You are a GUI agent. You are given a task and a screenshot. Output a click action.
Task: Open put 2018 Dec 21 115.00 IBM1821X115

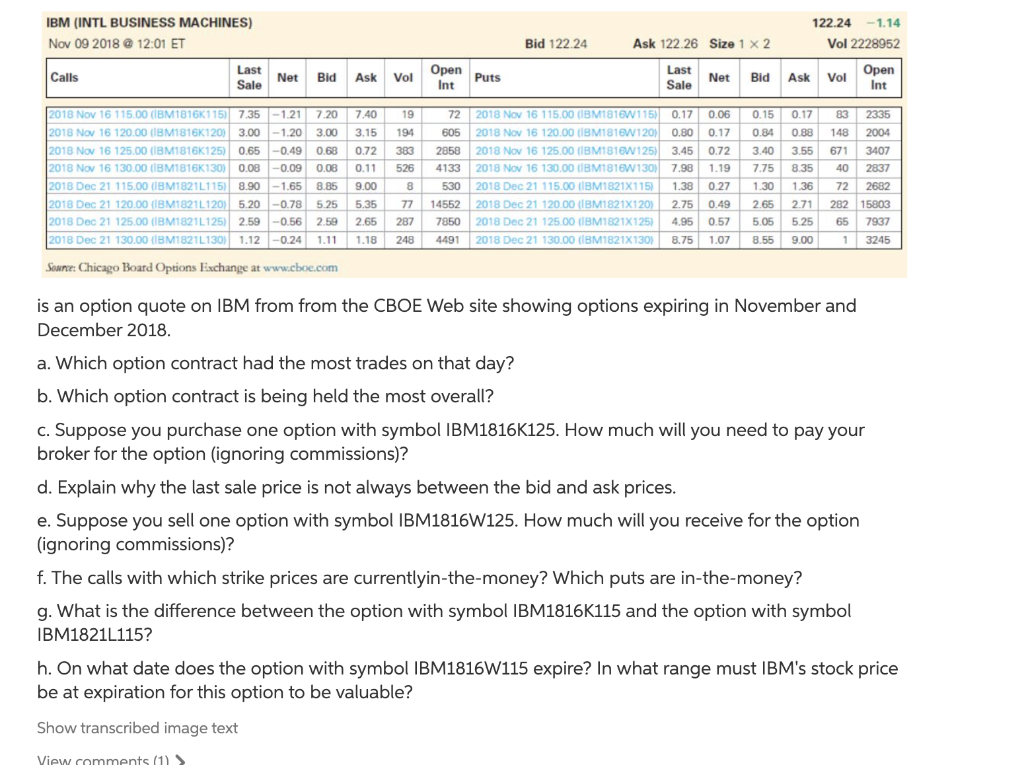(x=564, y=186)
